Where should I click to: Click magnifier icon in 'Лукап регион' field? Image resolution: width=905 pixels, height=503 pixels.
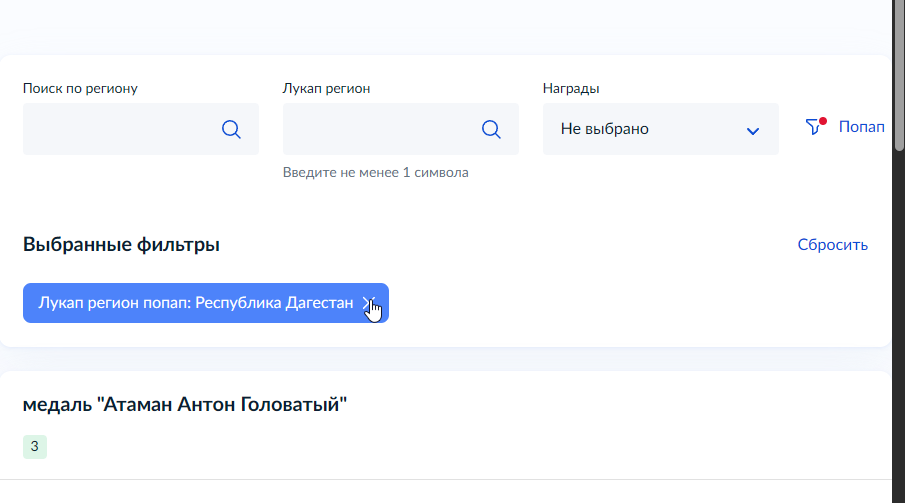(x=491, y=129)
